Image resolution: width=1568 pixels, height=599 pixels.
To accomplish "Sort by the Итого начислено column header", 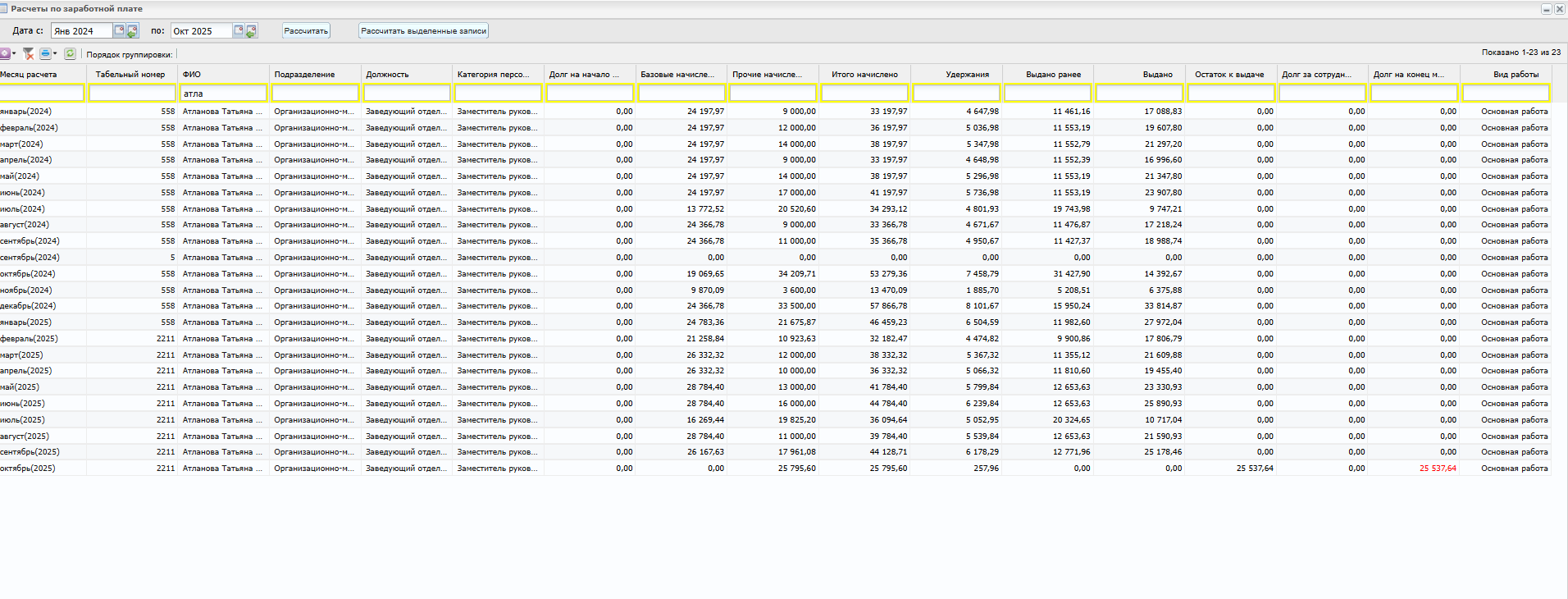I will coord(865,75).
